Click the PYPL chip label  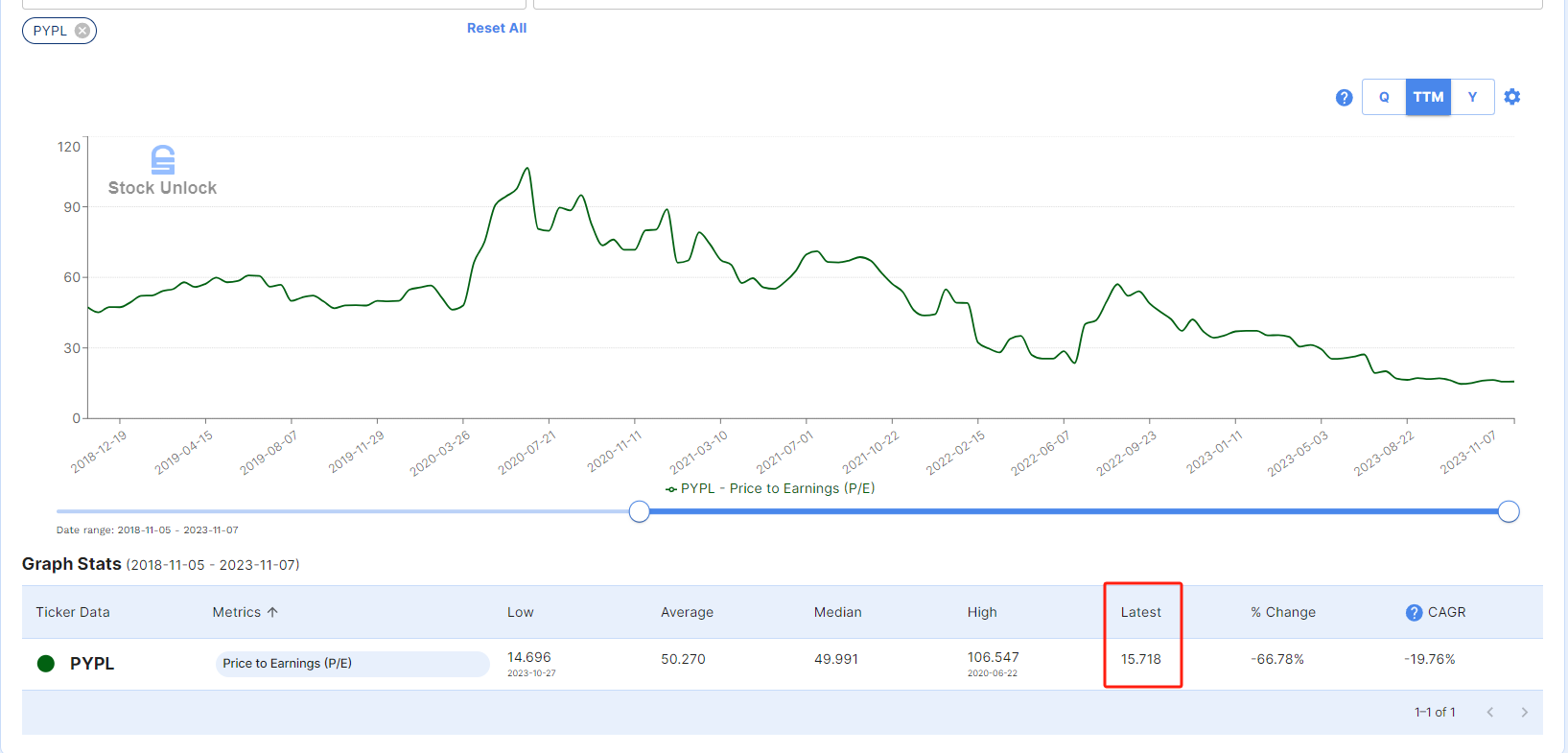(50, 31)
